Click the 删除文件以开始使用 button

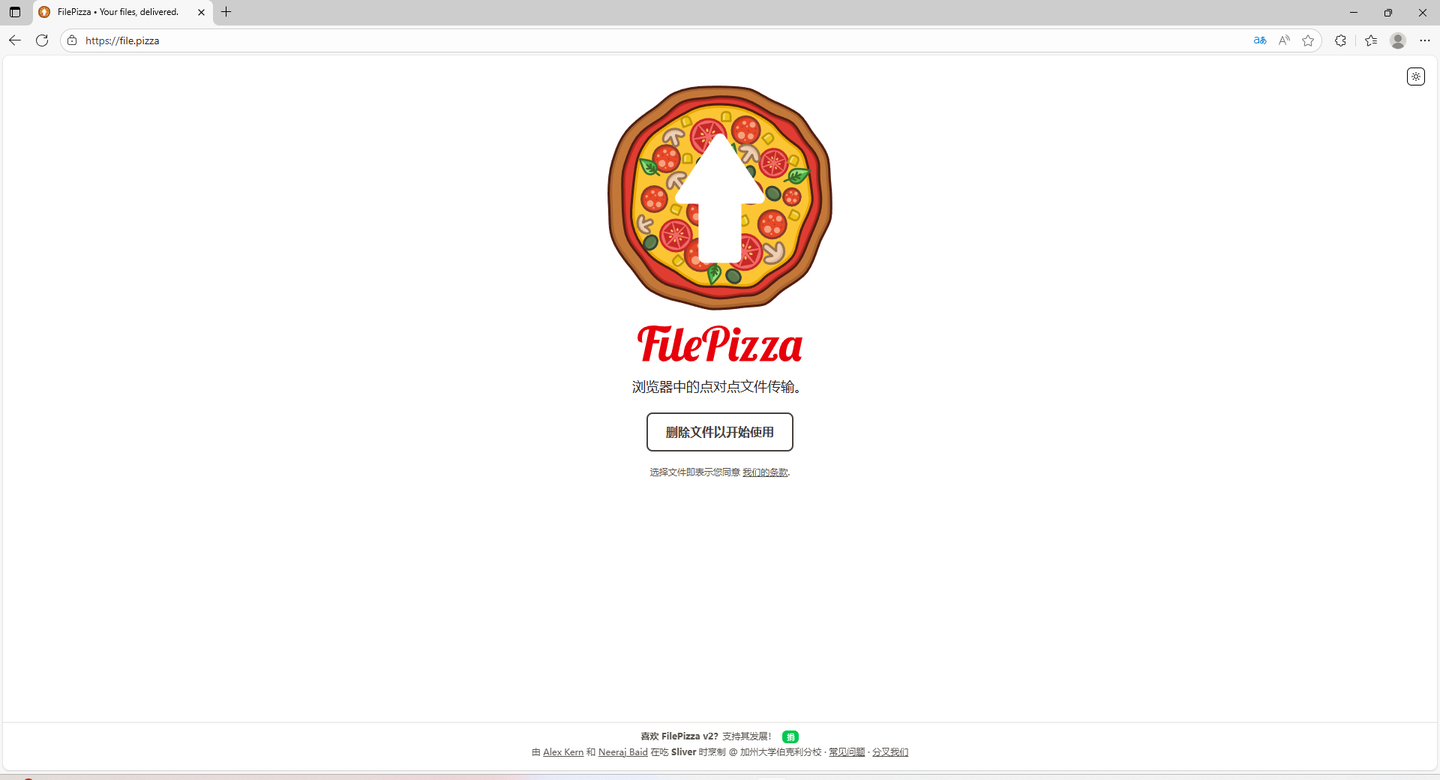coord(720,432)
